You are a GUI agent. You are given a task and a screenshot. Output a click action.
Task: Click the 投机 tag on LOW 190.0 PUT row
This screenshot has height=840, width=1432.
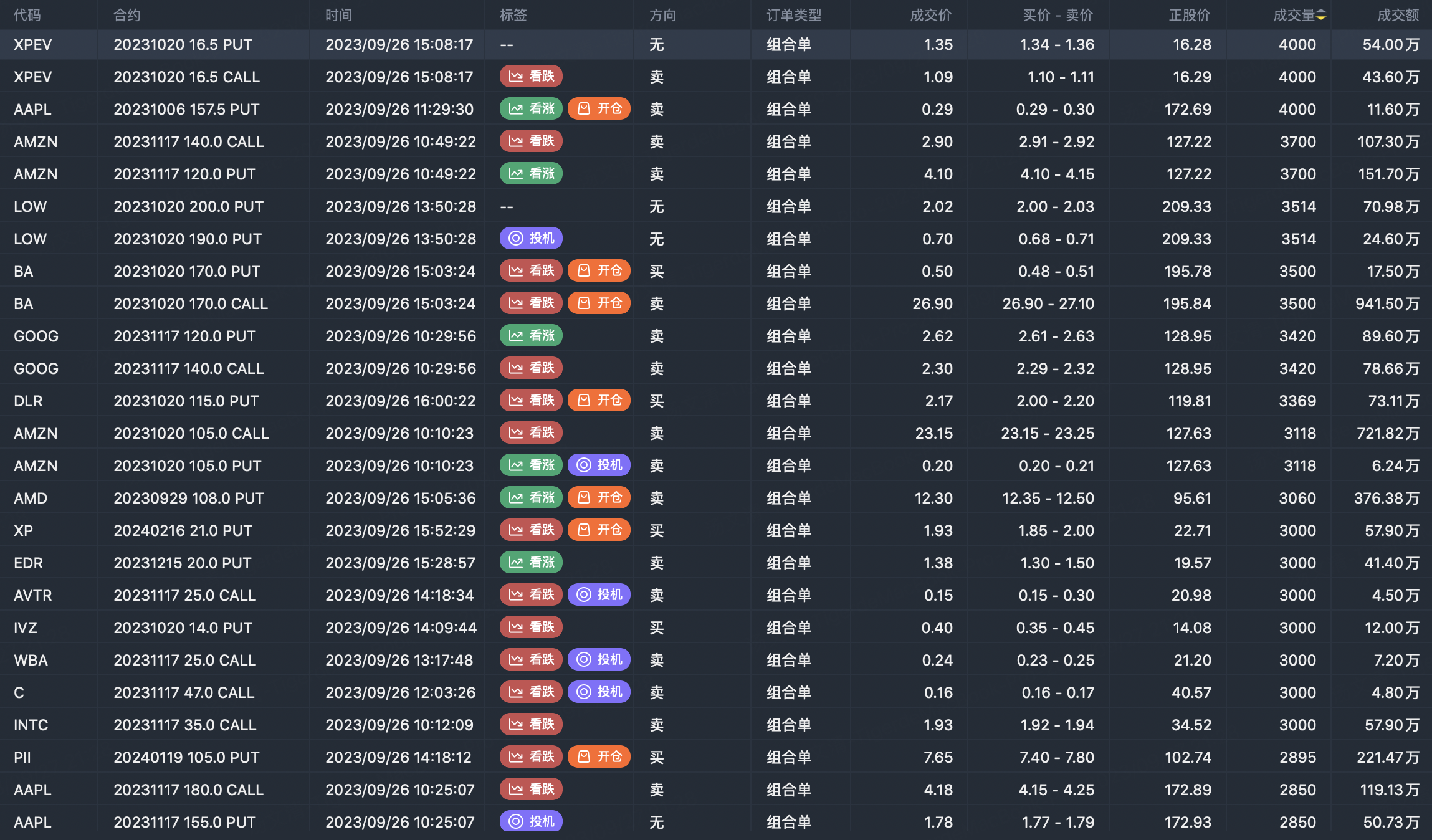pos(531,239)
